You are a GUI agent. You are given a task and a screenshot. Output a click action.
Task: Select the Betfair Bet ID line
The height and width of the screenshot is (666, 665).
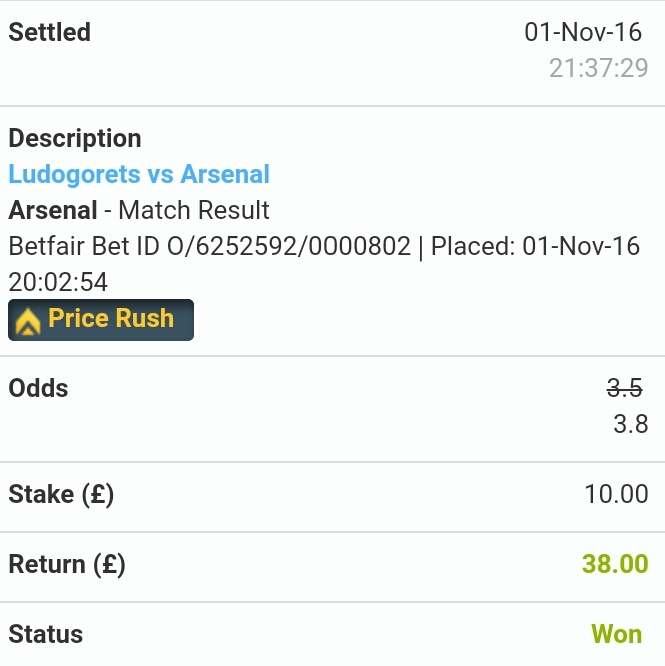point(210,246)
